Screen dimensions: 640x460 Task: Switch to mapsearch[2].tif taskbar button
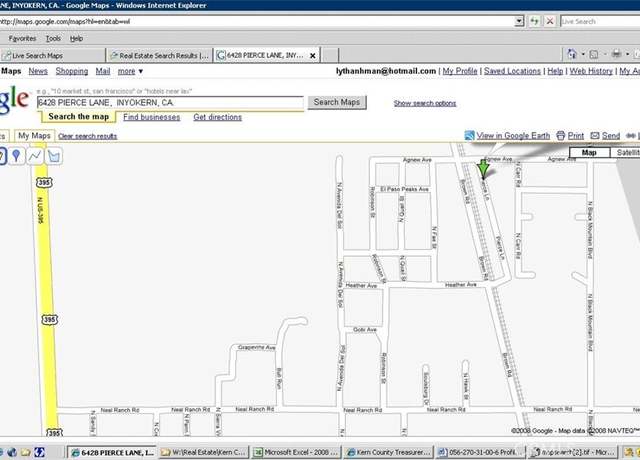click(573, 452)
